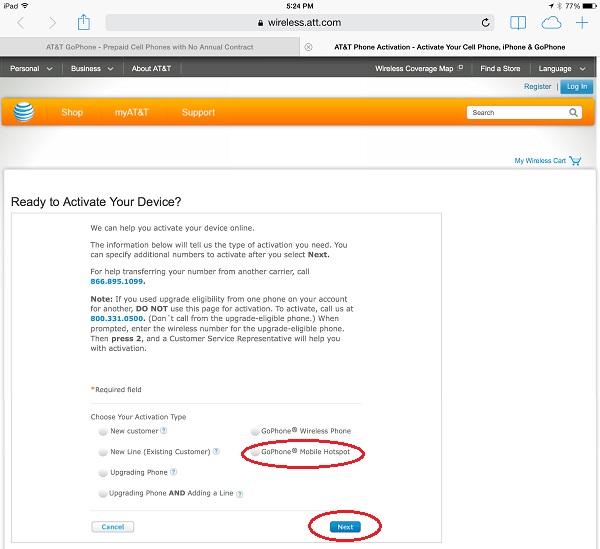600x549 pixels.
Task: Expand the Business dropdown menu
Action: [92, 68]
